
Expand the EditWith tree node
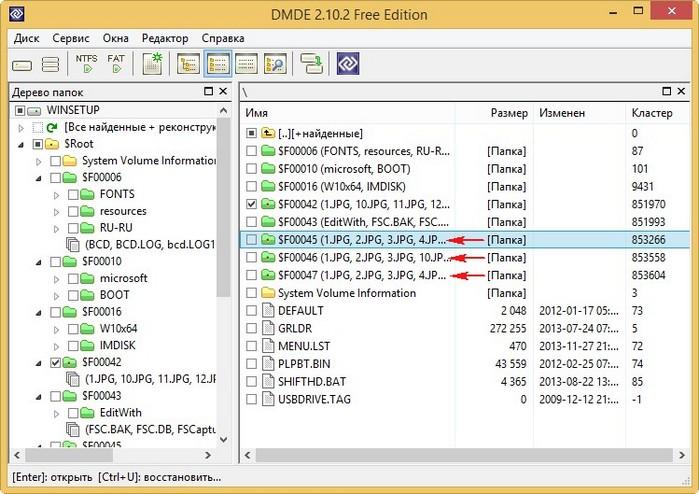click(x=57, y=414)
